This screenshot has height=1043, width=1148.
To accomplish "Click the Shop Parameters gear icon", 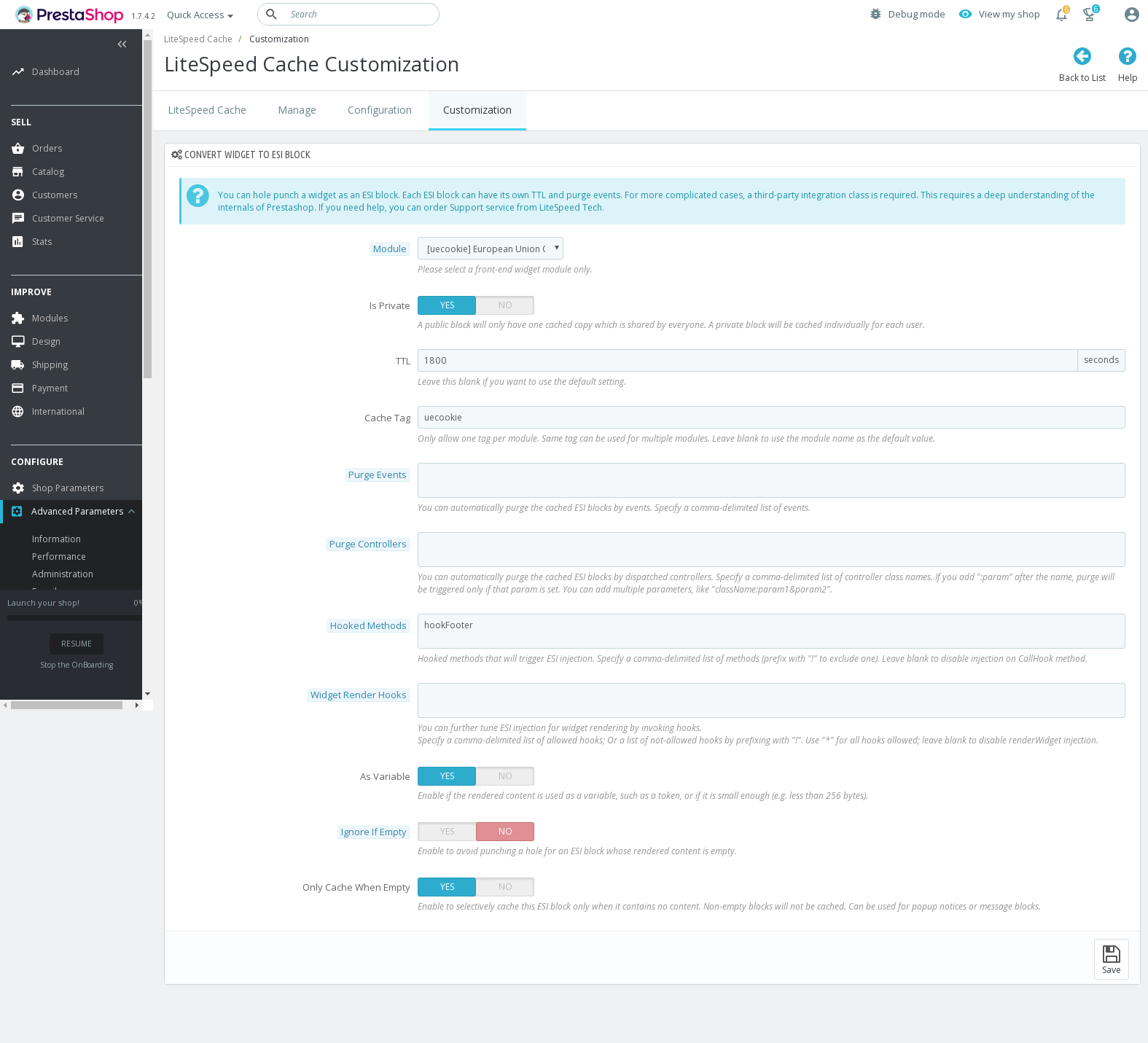I will point(18,488).
